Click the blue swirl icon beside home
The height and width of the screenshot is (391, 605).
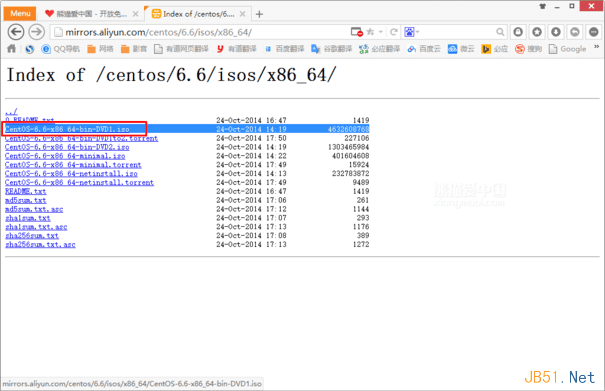pyautogui.click(x=29, y=49)
